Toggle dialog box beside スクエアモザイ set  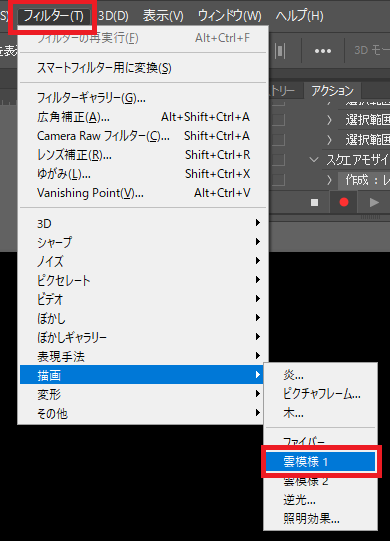point(279,160)
